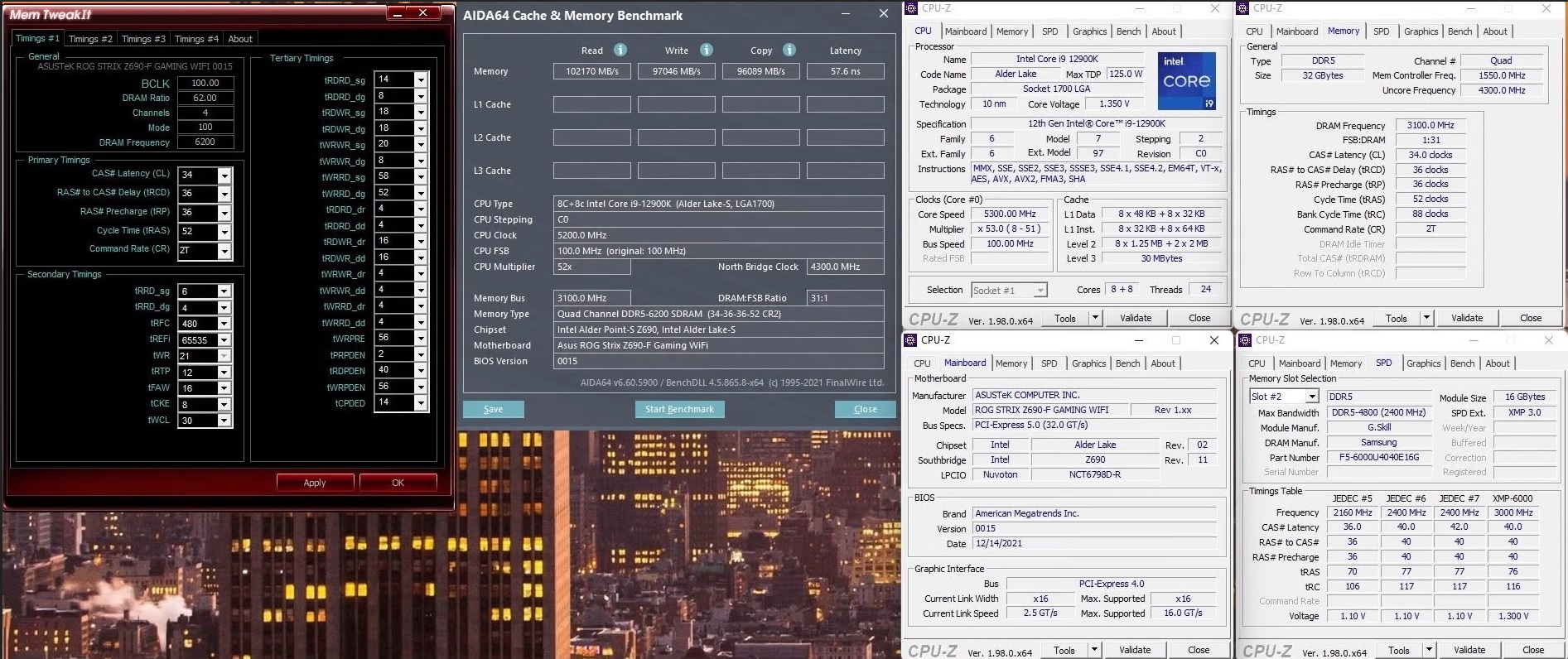The image size is (1568, 659).
Task: Click the LPCIO model NCT6798D-R
Action: tap(1094, 474)
